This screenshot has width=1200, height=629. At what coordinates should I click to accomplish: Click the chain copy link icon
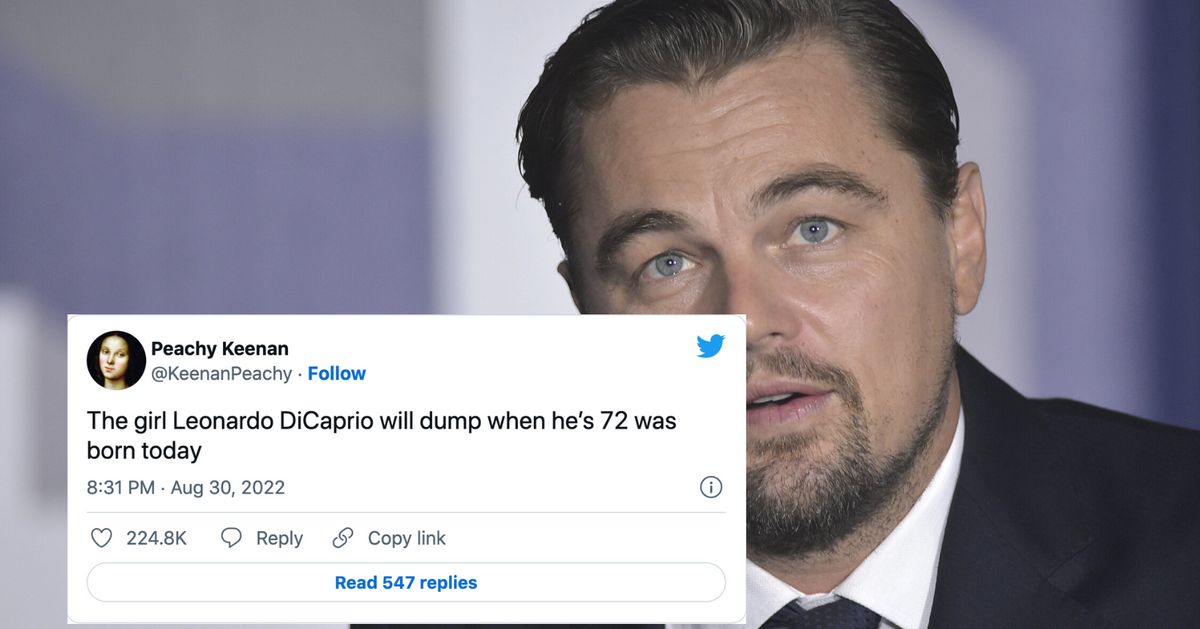(x=343, y=538)
